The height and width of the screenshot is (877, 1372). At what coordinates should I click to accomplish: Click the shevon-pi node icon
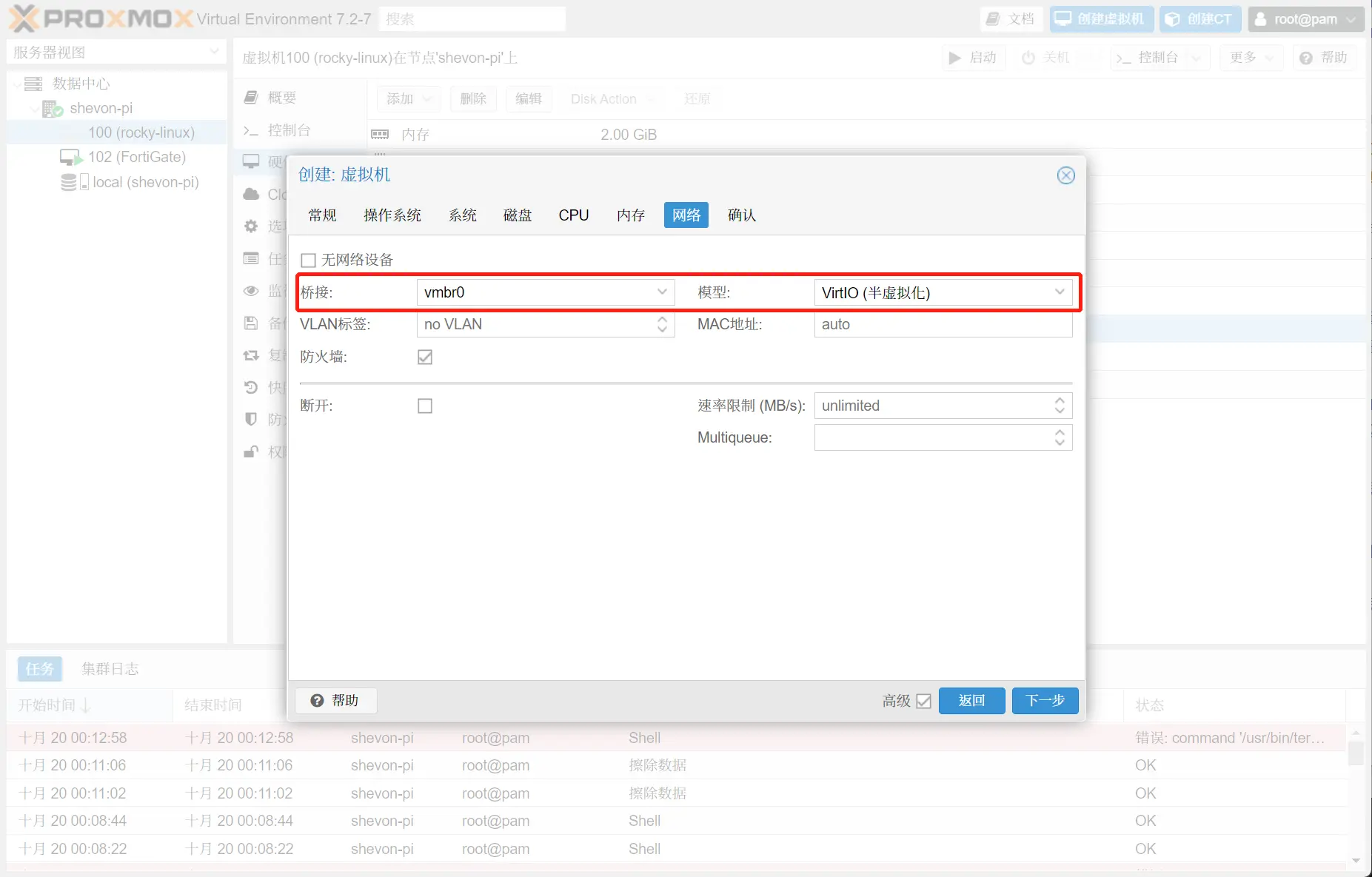(x=52, y=109)
